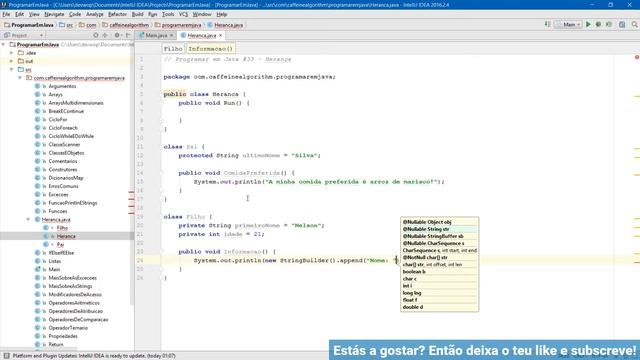Collapse the Heranca.java tree node
Image resolution: width=640 pixels, height=360 pixels.
click(28, 220)
